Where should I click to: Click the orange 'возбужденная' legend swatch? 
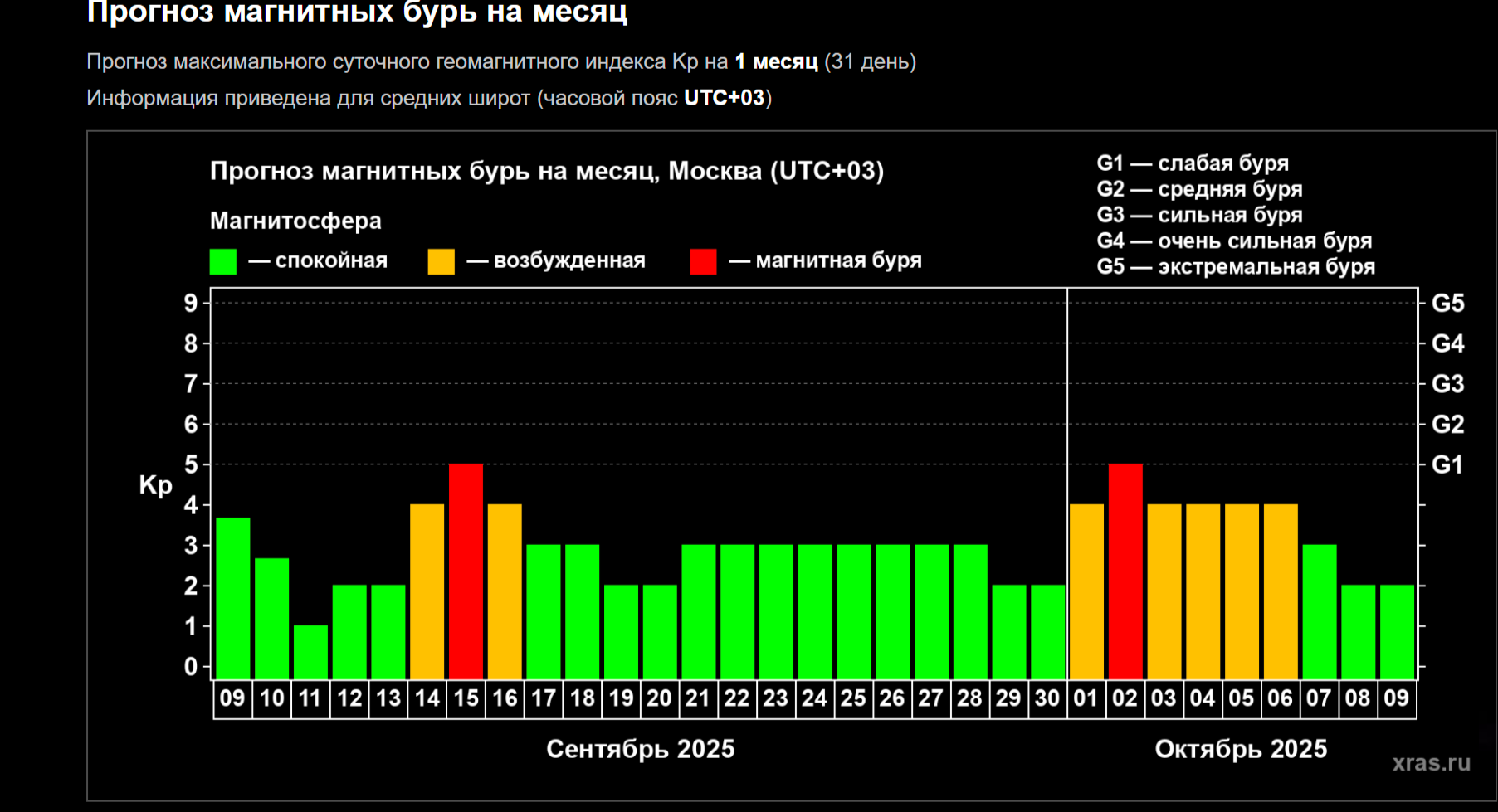pos(441,261)
